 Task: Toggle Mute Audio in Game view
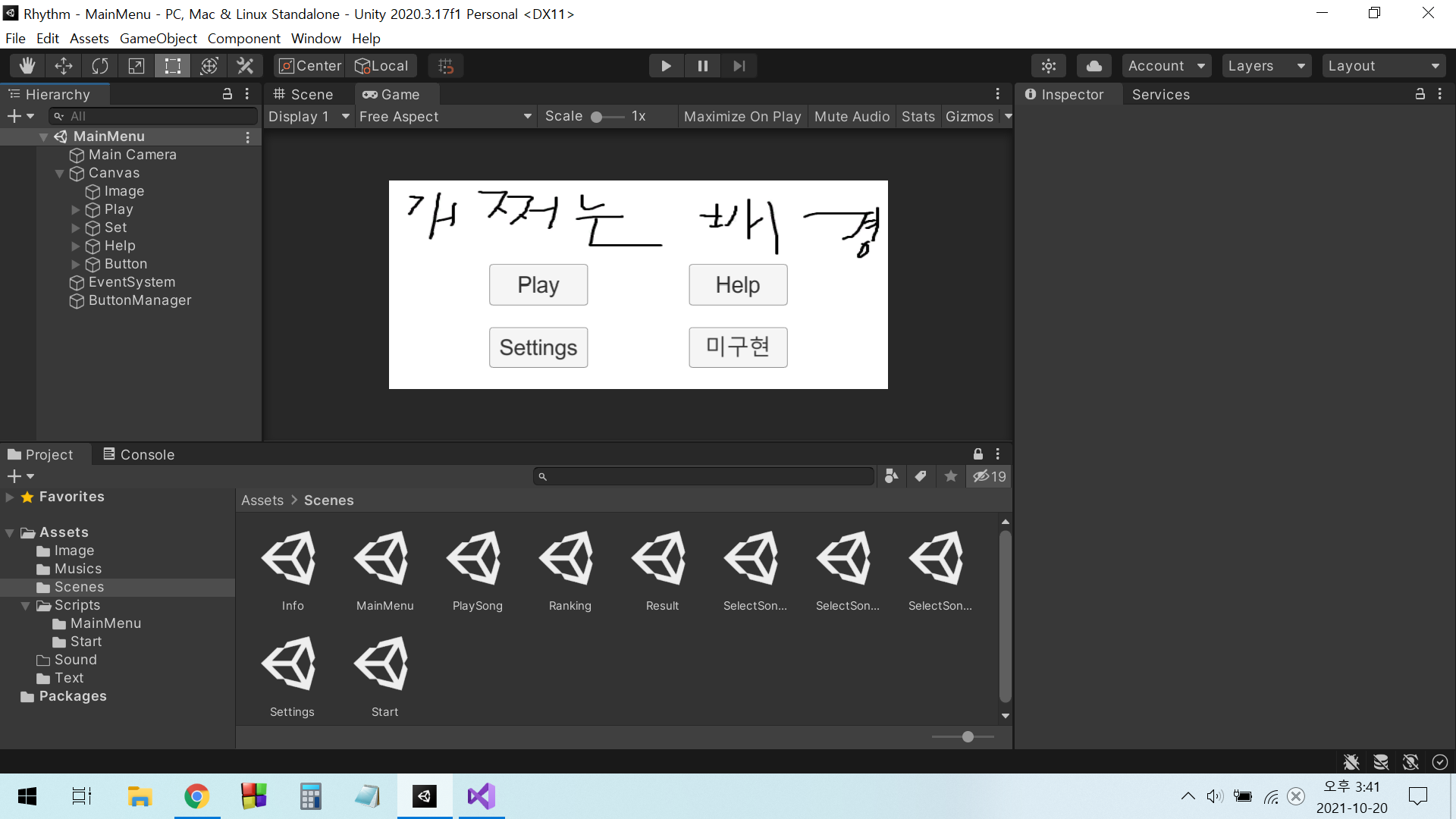pyautogui.click(x=852, y=116)
